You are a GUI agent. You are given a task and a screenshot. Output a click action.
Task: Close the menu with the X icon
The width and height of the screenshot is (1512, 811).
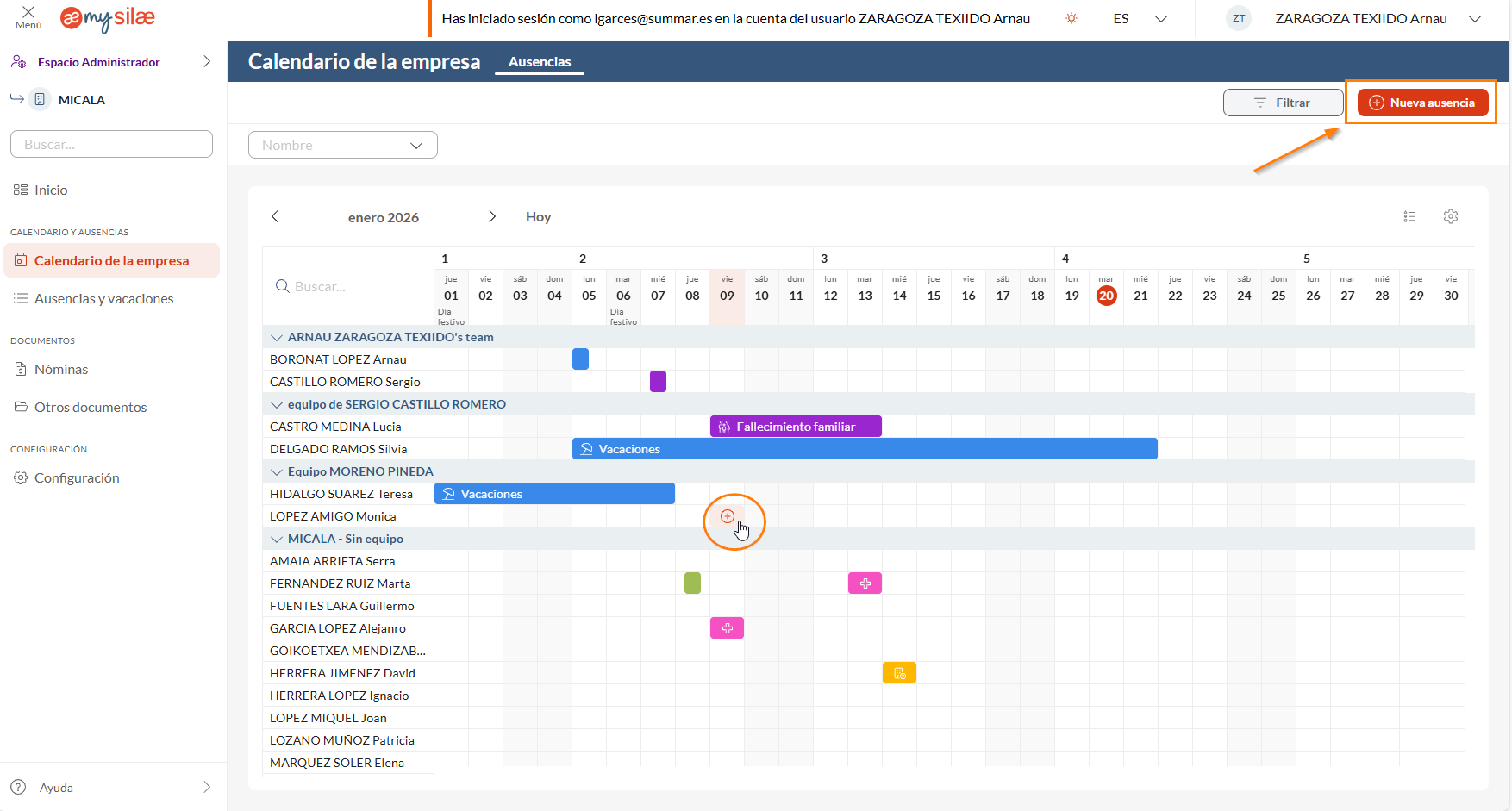pyautogui.click(x=28, y=13)
